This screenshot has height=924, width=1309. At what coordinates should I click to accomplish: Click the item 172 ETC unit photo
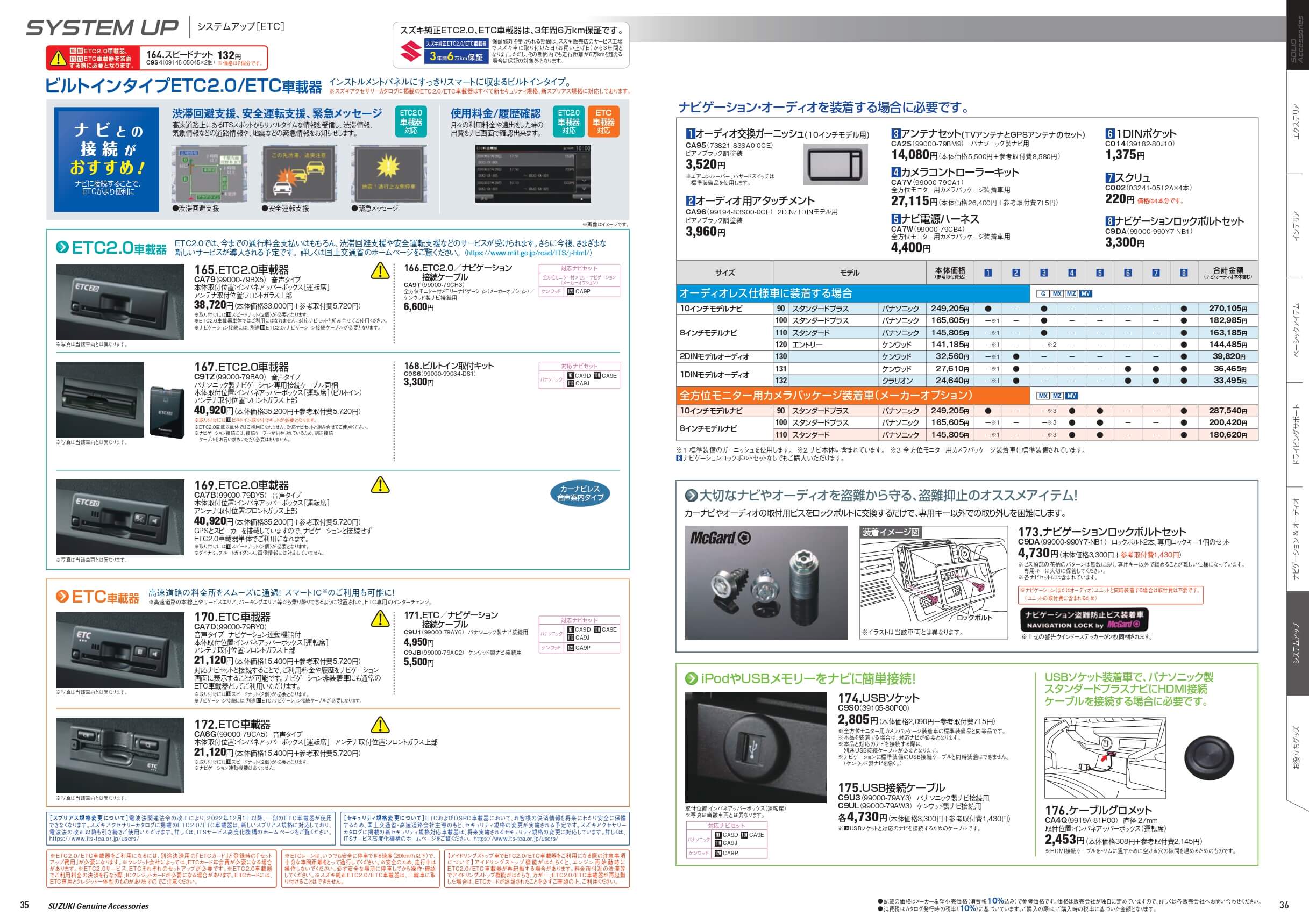[120, 755]
